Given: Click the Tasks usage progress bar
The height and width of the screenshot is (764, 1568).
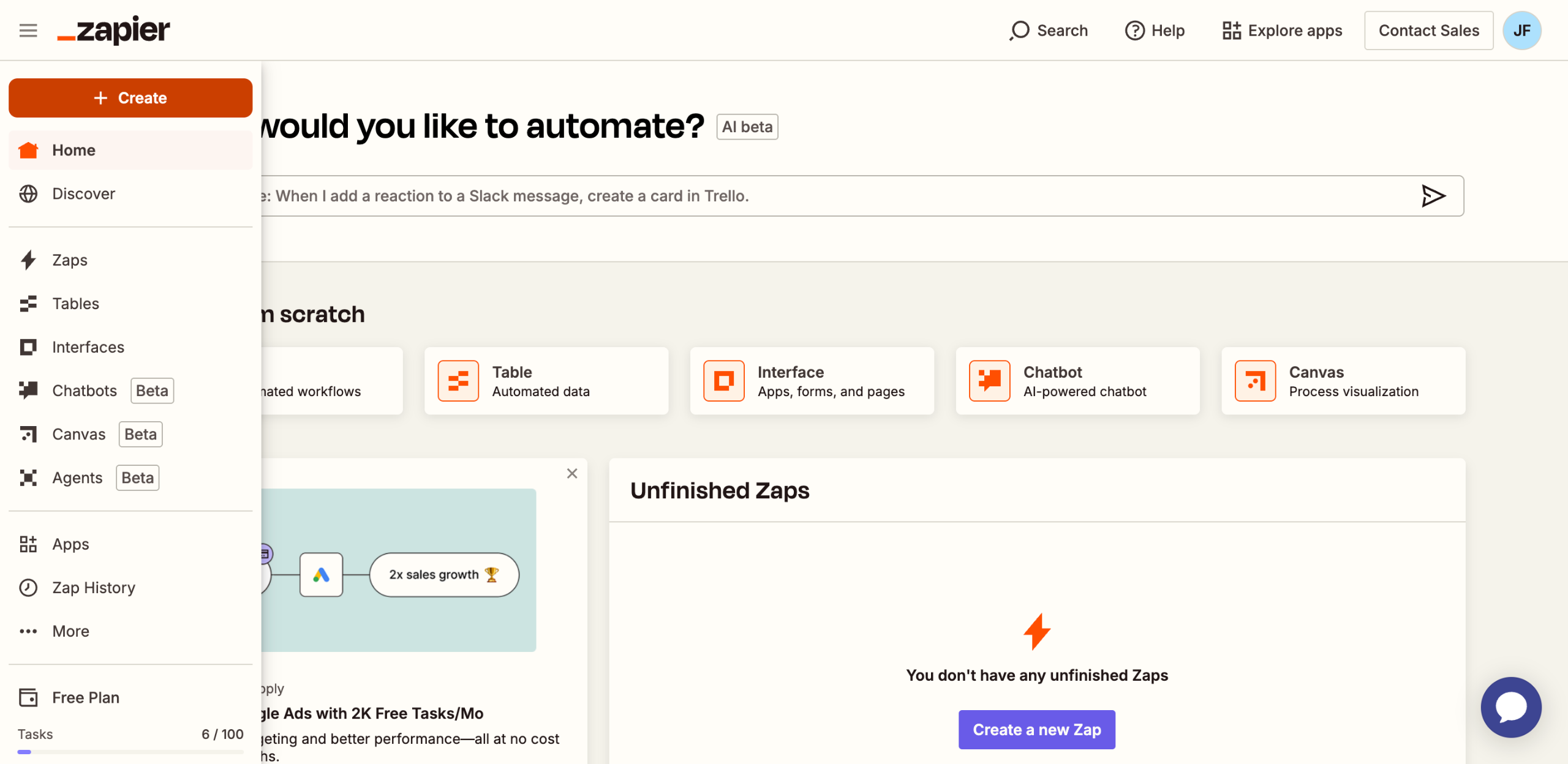Looking at the screenshot, I should [x=130, y=751].
